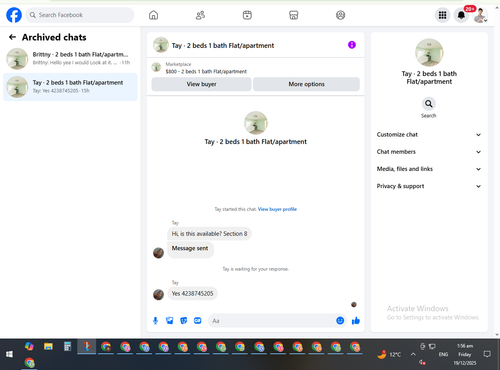This screenshot has width=500, height=370.
Task: Open the Notifications bell
Action: (x=461, y=15)
